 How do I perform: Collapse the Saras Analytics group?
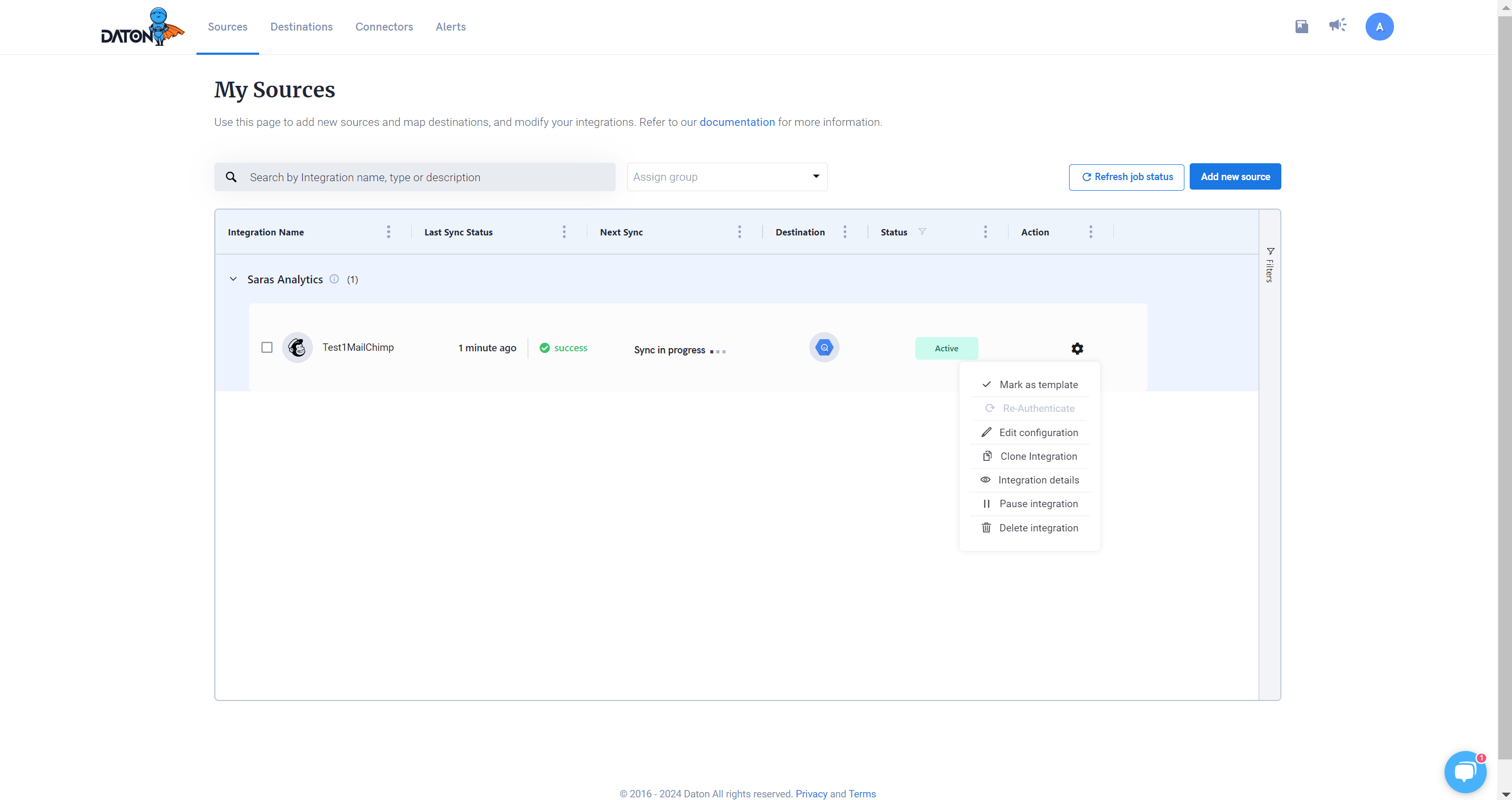point(233,279)
